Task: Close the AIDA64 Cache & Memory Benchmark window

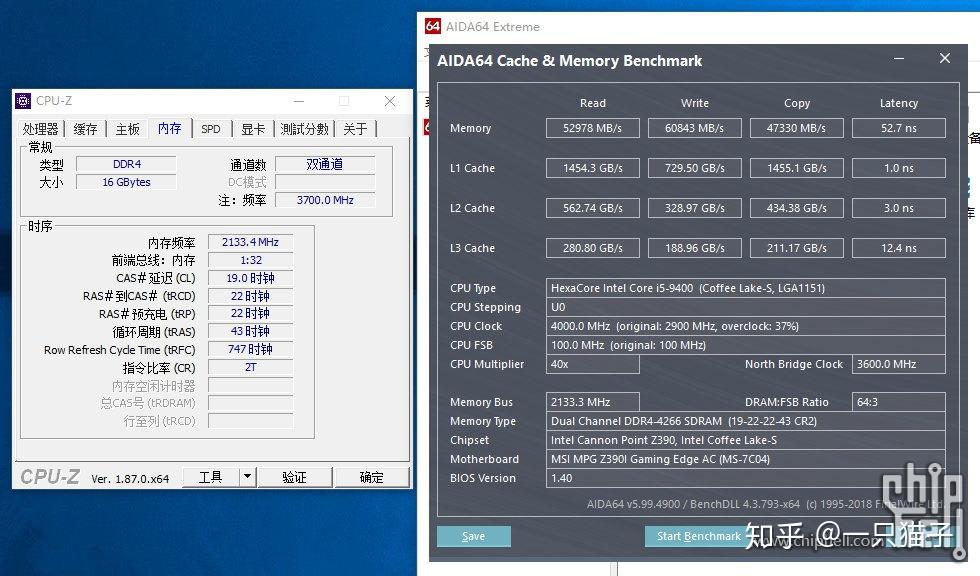Action: [944, 58]
